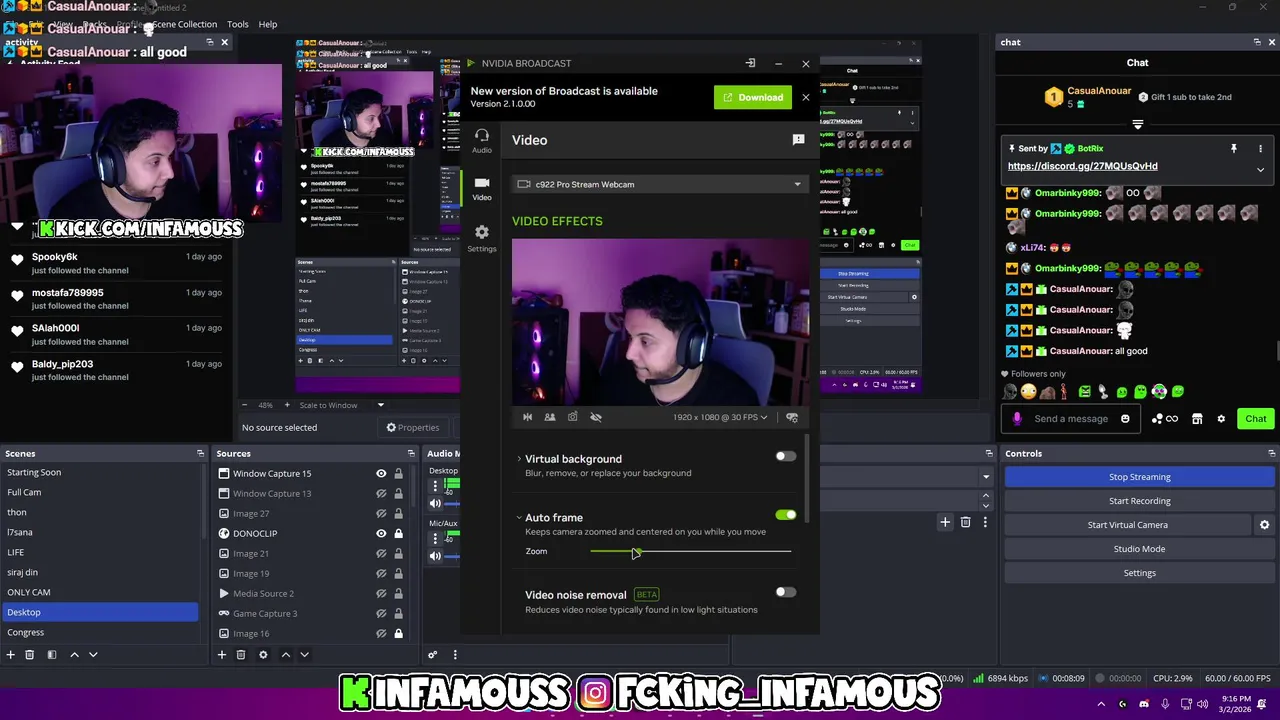Open the Scene Collection menu

[x=184, y=24]
